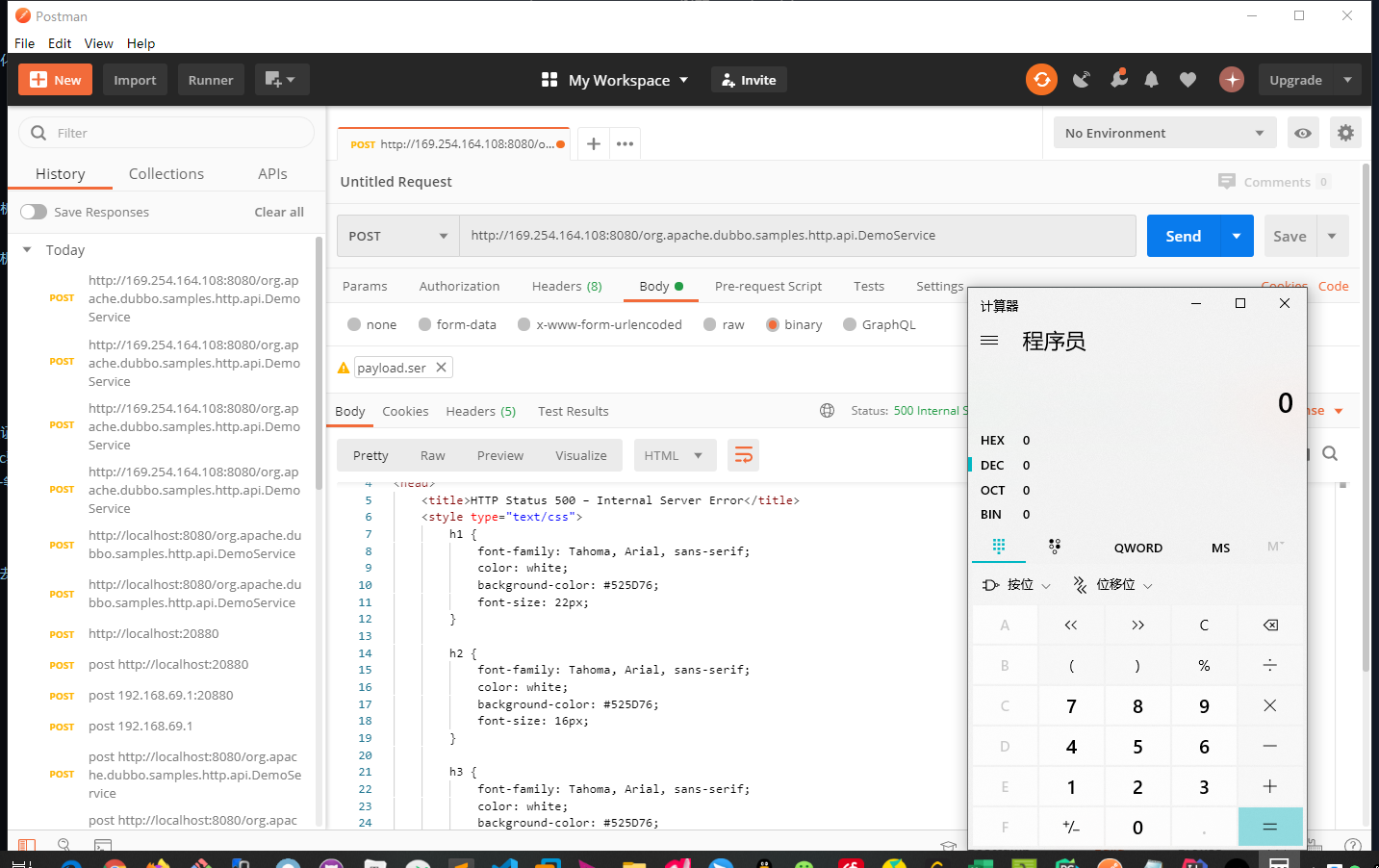Image resolution: width=1379 pixels, height=868 pixels.
Task: Open the Pre-request Script tab
Action: 768,286
